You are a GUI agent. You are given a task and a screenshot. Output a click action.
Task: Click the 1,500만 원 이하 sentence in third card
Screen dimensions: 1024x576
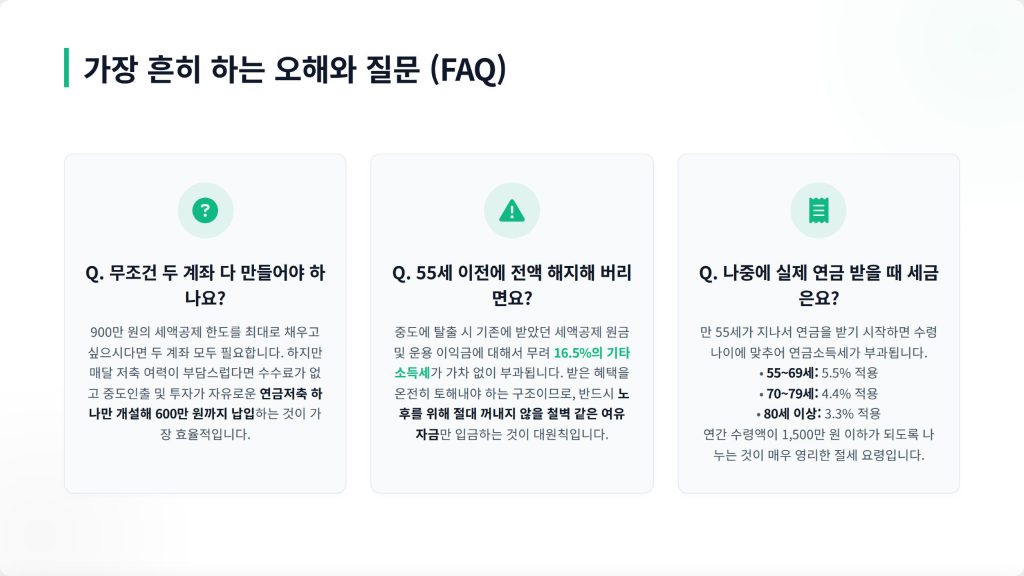coord(818,445)
